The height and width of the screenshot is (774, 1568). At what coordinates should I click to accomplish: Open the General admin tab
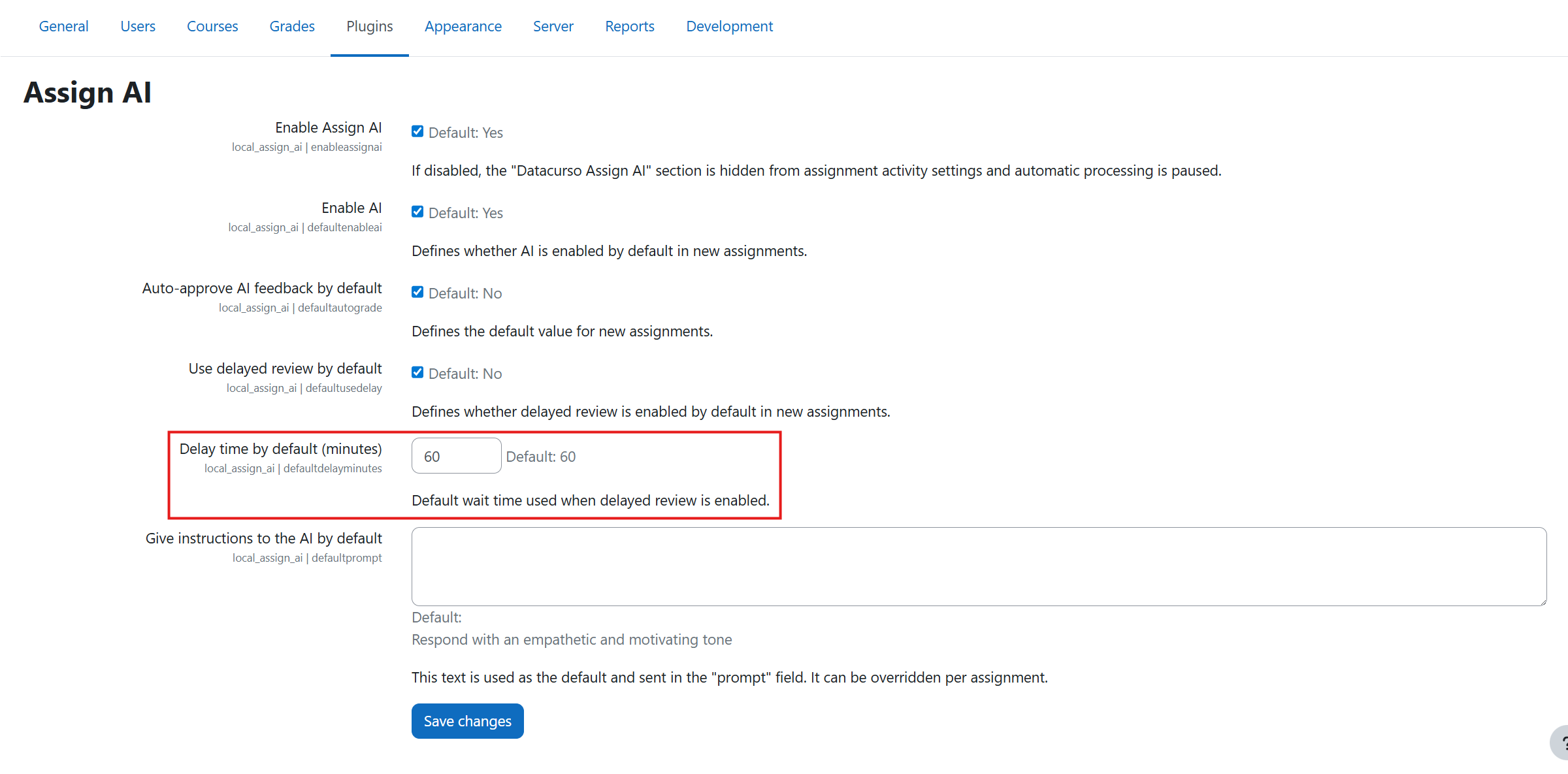[63, 26]
